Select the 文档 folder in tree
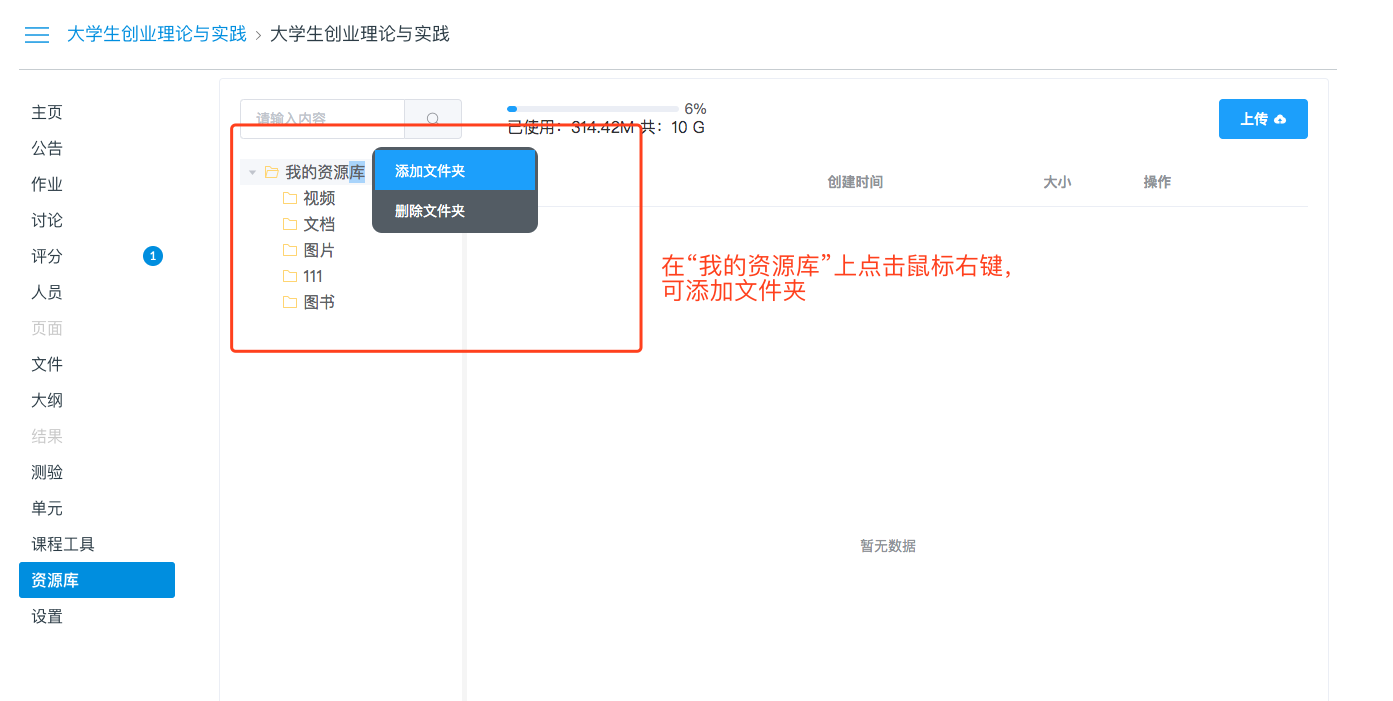The height and width of the screenshot is (701, 1393). 319,224
